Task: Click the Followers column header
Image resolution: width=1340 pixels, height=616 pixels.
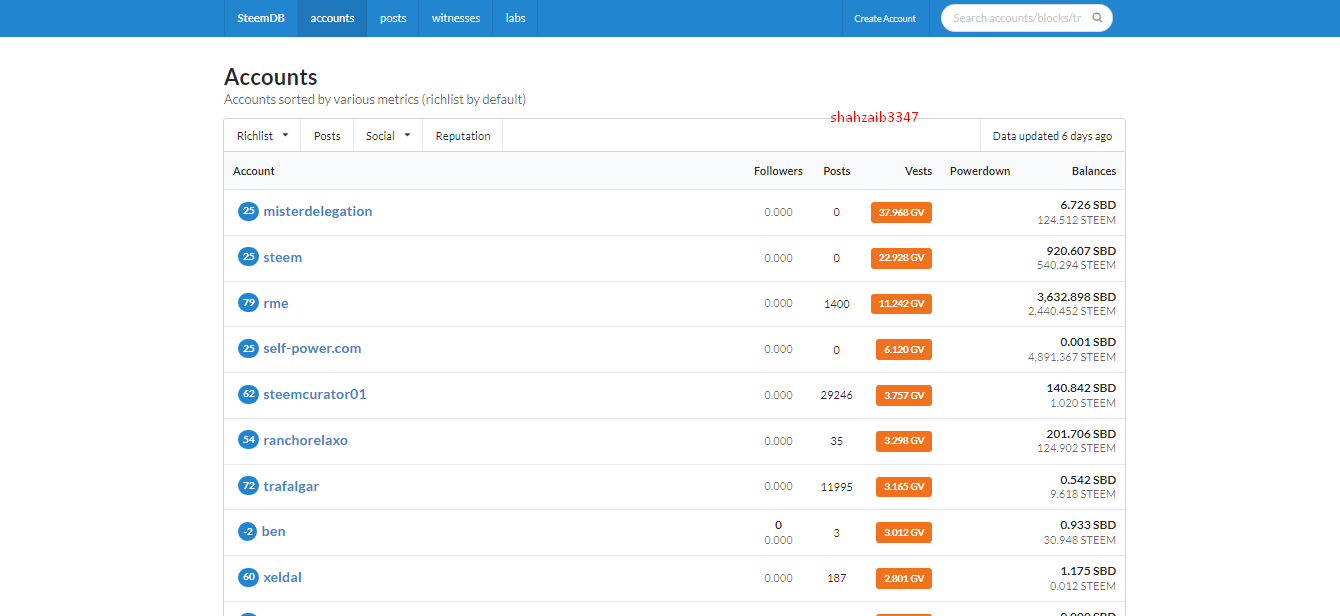Action: [778, 171]
